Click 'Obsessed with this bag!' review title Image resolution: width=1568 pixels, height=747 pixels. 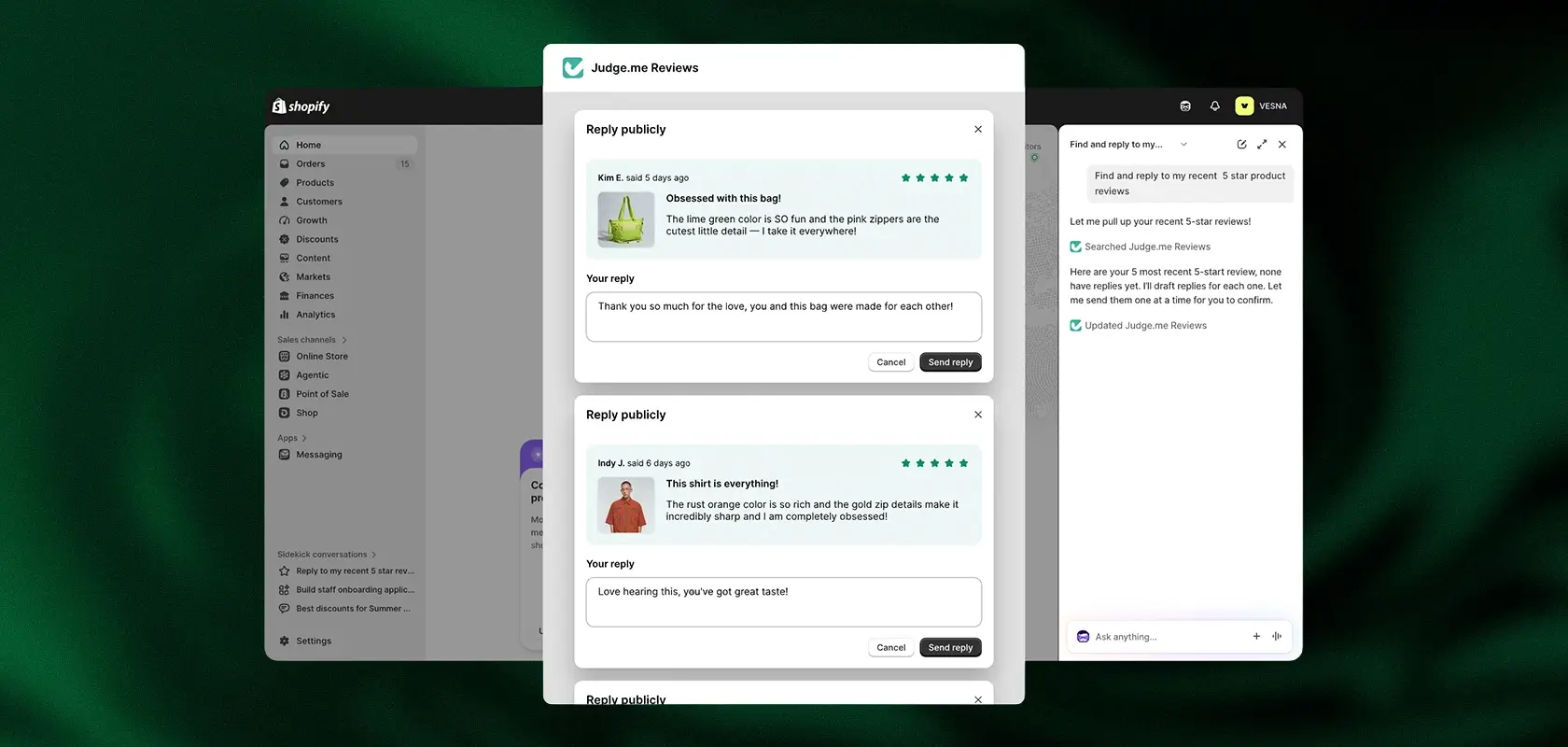pyautogui.click(x=723, y=199)
